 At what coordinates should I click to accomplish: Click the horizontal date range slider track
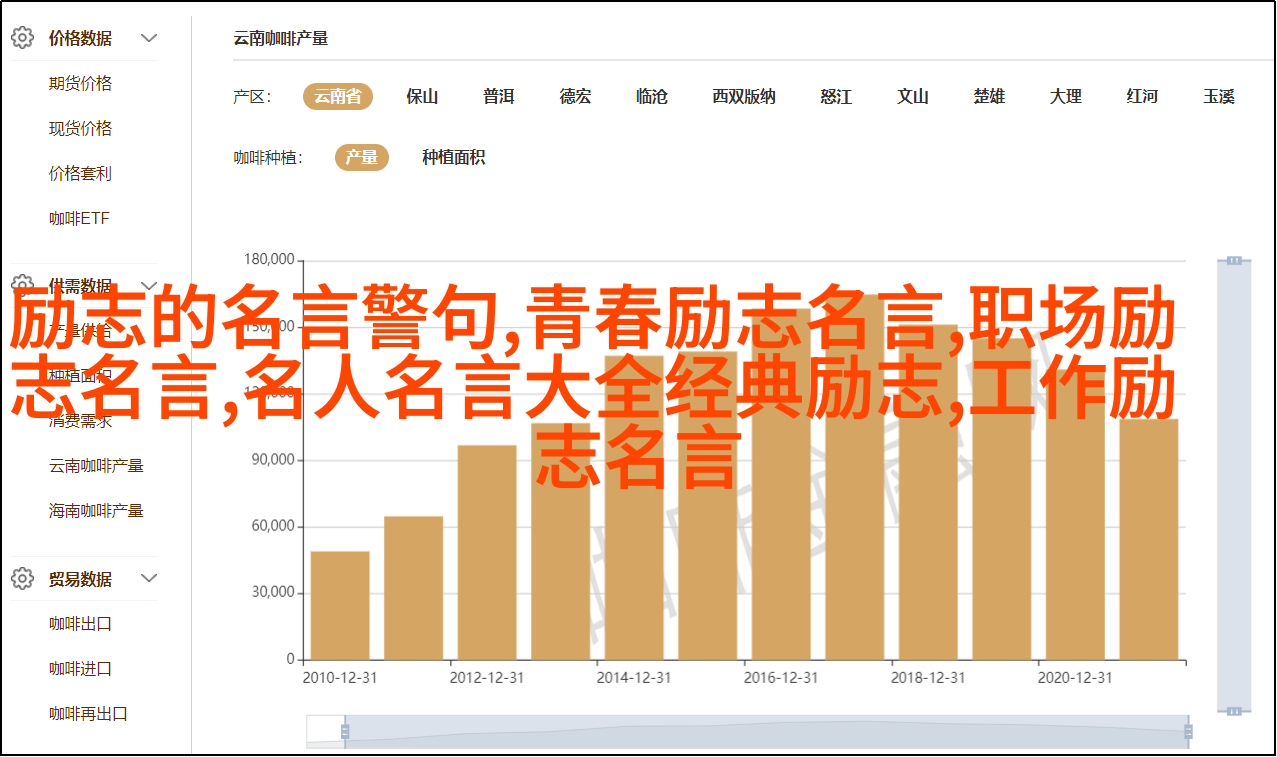[765, 732]
